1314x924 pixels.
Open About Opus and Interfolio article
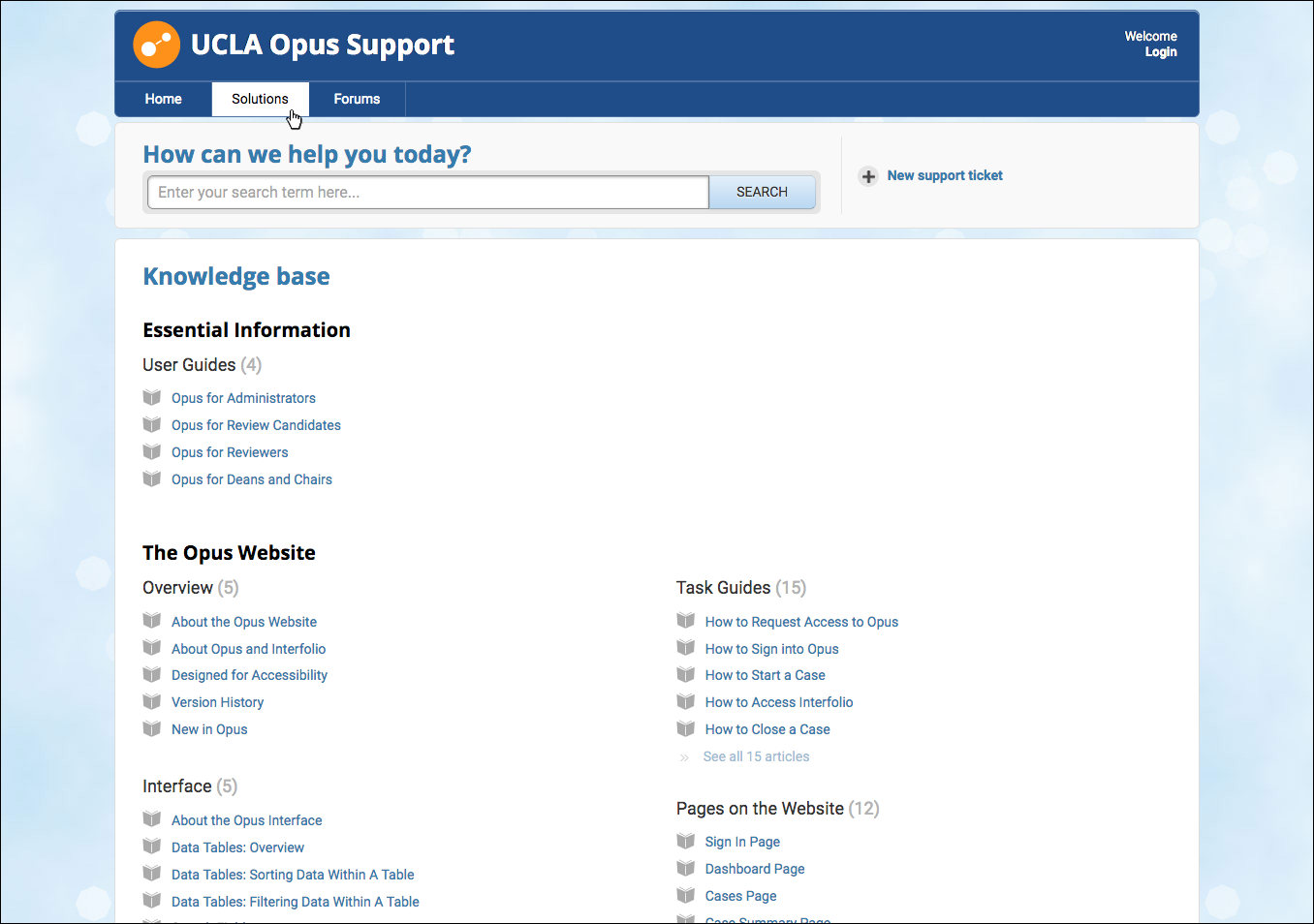[248, 649]
